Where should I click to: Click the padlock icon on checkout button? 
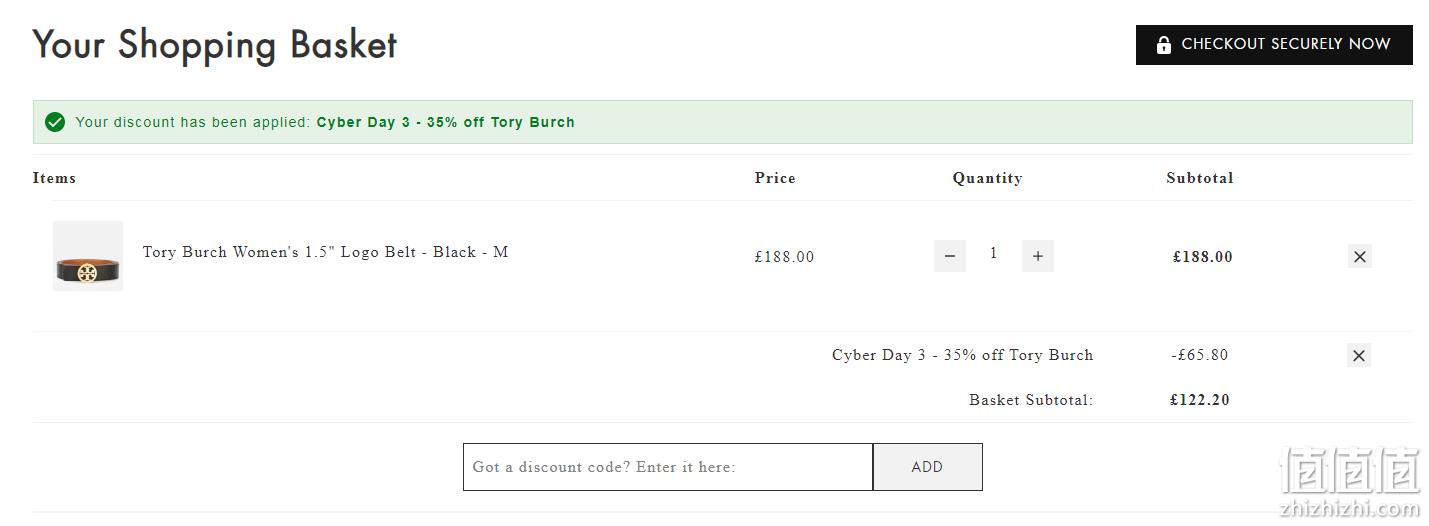click(x=1163, y=45)
